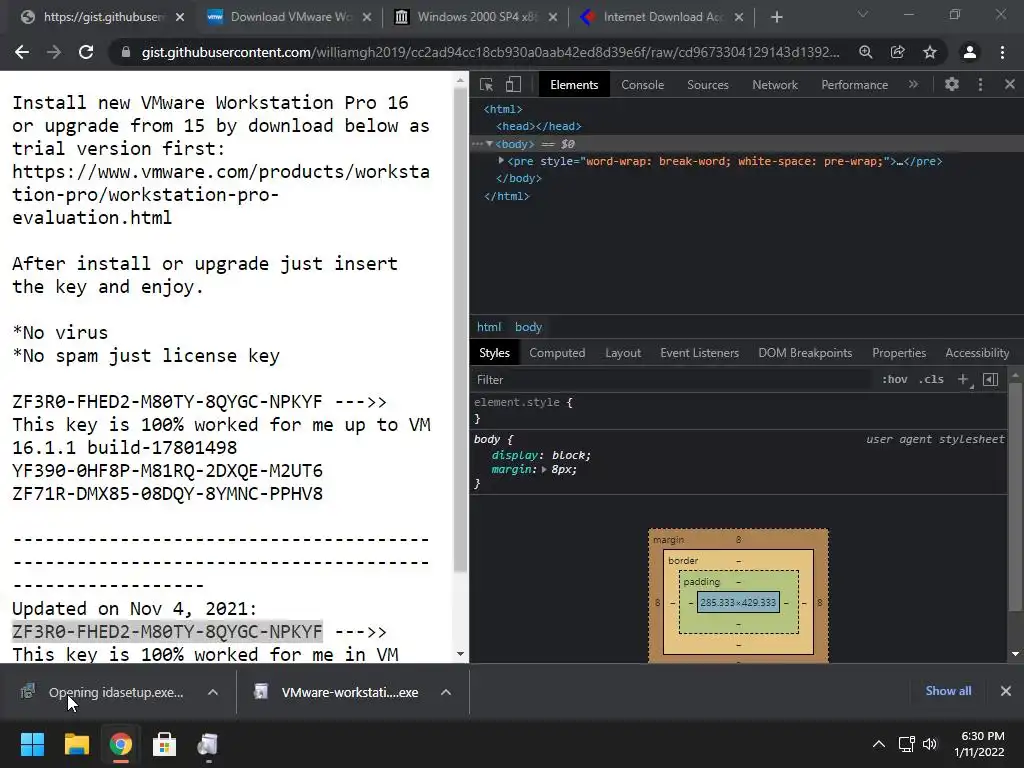1024x768 pixels.
Task: Click the box model content size value
Action: point(738,602)
